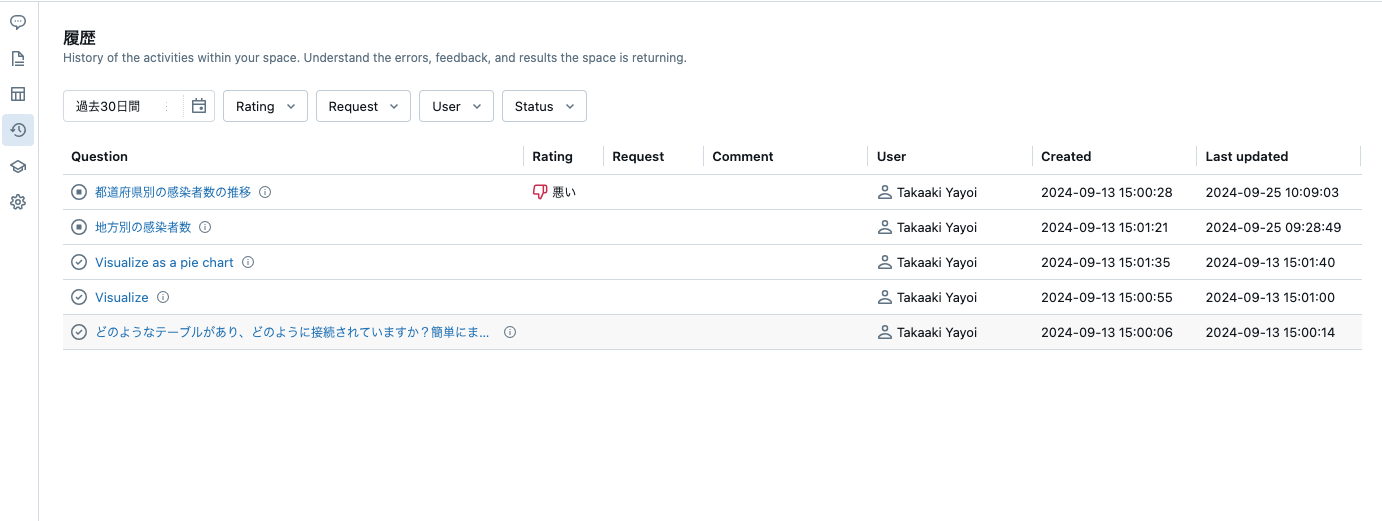Click user icon in the 2024-09-13 15:00:06 row
Viewport: 1382px width, 521px height.
[x=884, y=332]
